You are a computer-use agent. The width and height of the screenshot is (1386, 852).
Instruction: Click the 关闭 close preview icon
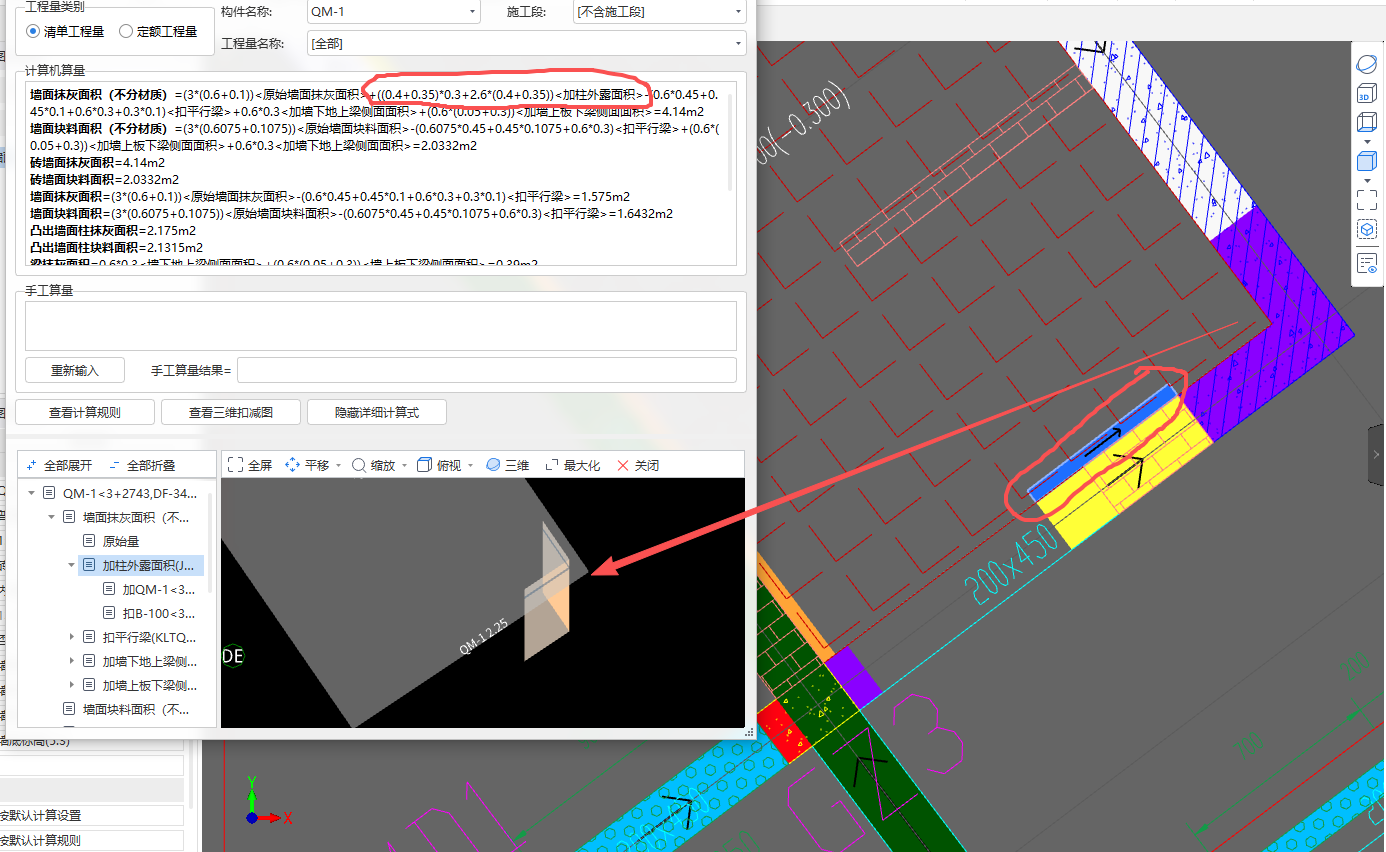(623, 465)
